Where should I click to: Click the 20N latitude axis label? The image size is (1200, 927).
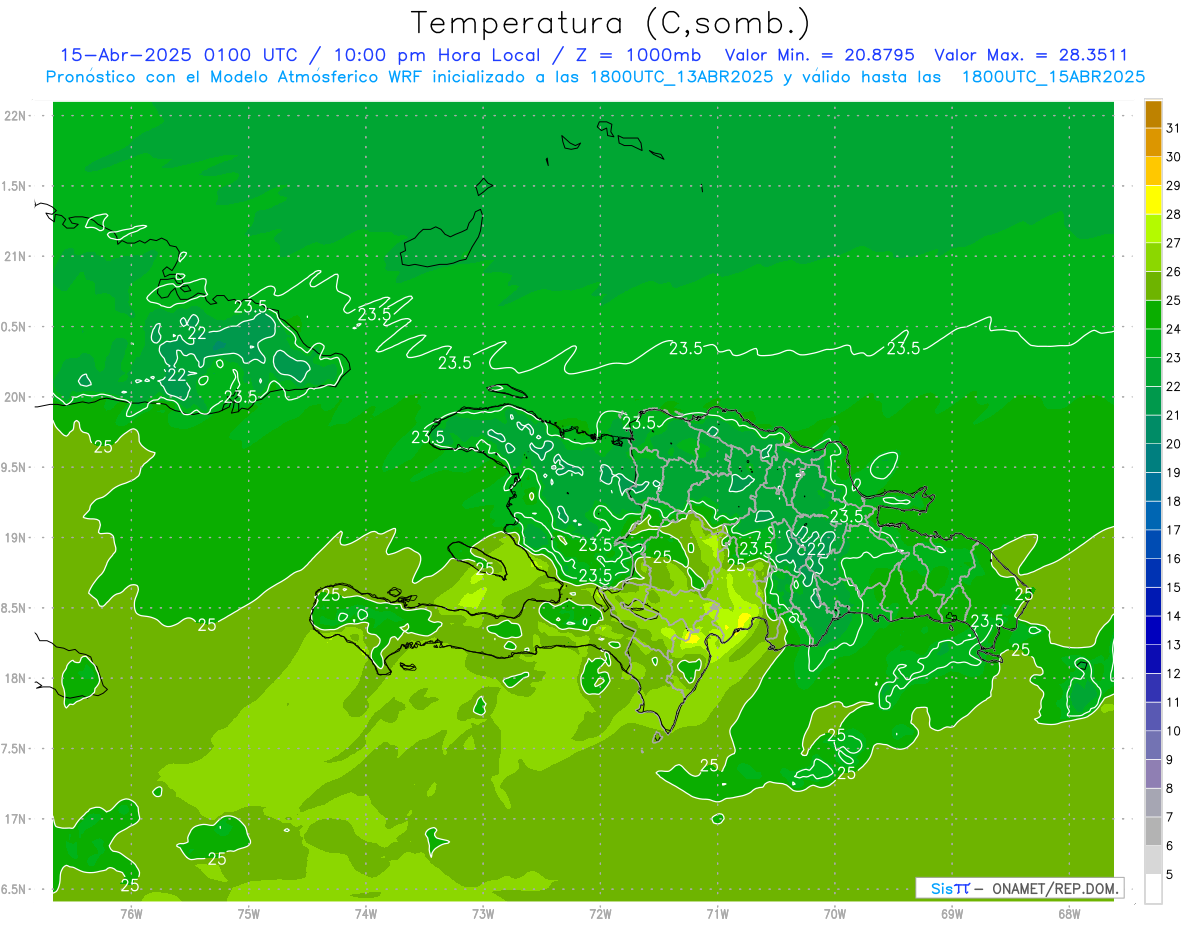[17, 397]
